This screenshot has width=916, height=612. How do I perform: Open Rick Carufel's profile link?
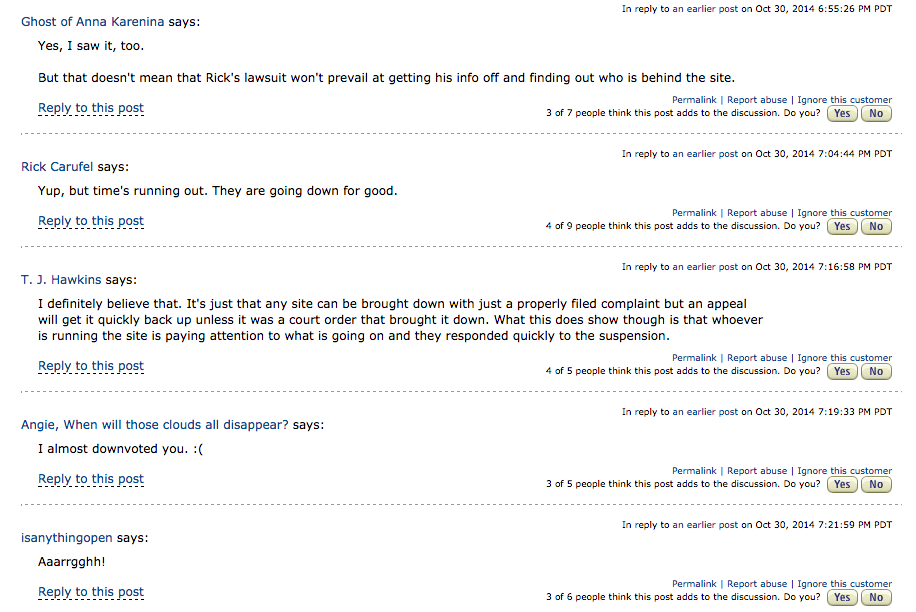click(57, 167)
